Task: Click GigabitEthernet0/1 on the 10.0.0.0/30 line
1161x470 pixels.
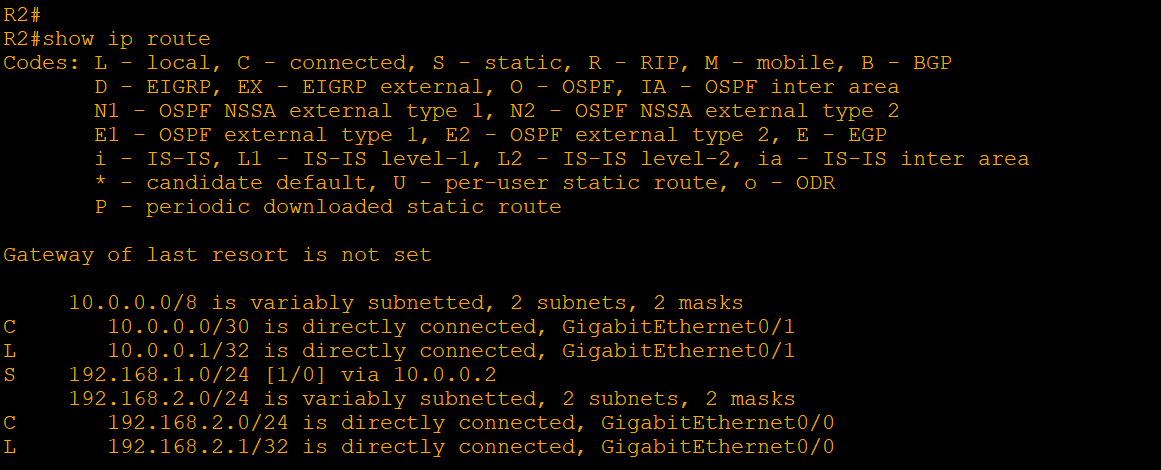Action: (x=679, y=327)
